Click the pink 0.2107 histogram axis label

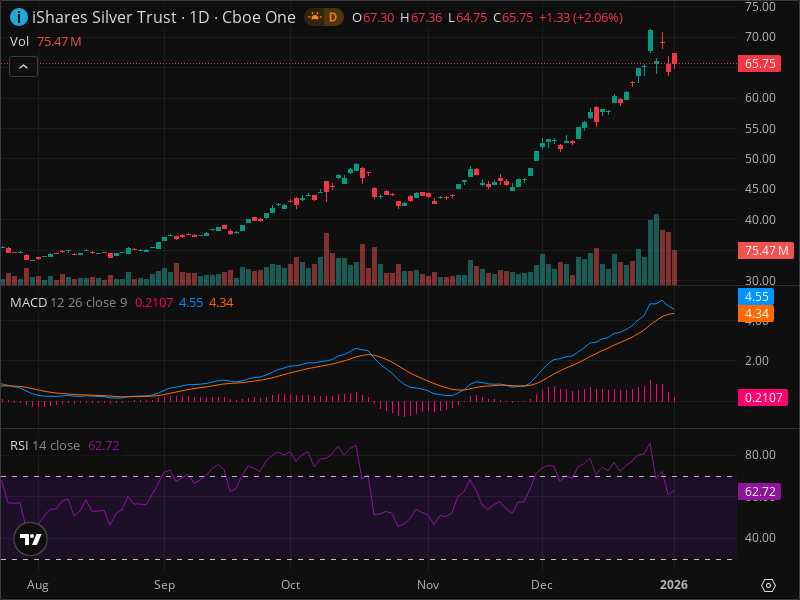763,397
